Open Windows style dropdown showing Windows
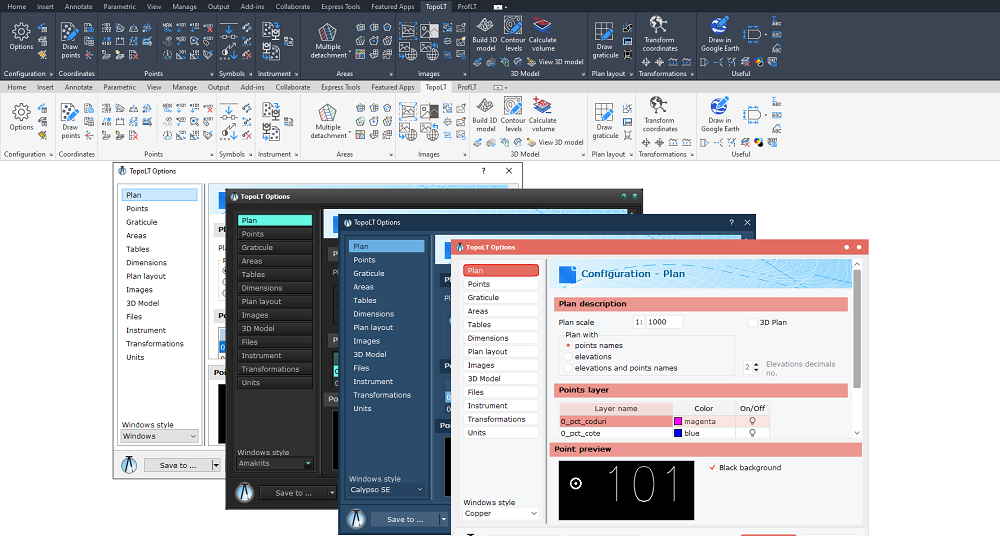The width and height of the screenshot is (1000, 536). point(159,436)
